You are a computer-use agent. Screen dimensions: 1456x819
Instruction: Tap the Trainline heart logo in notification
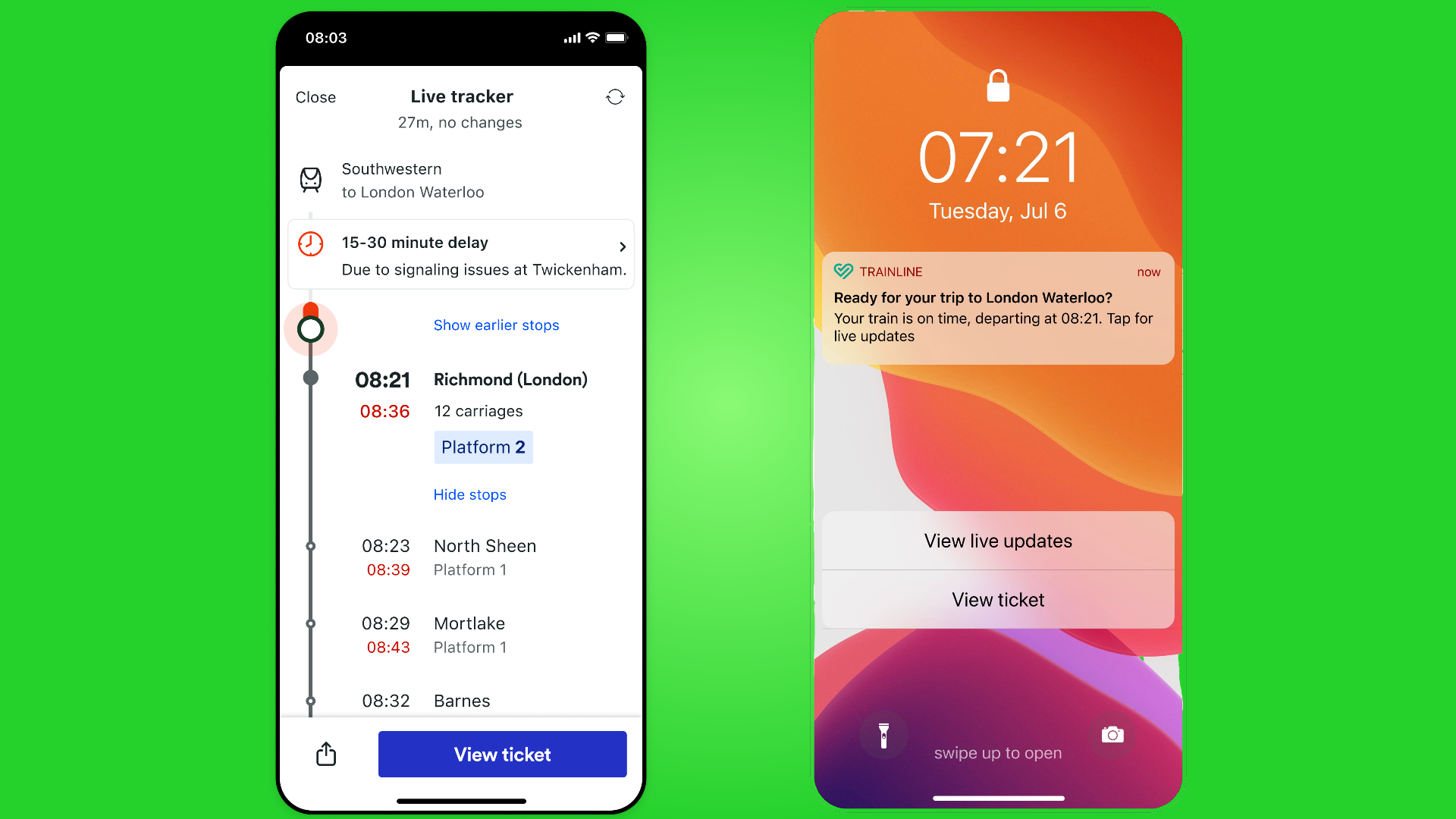click(843, 272)
